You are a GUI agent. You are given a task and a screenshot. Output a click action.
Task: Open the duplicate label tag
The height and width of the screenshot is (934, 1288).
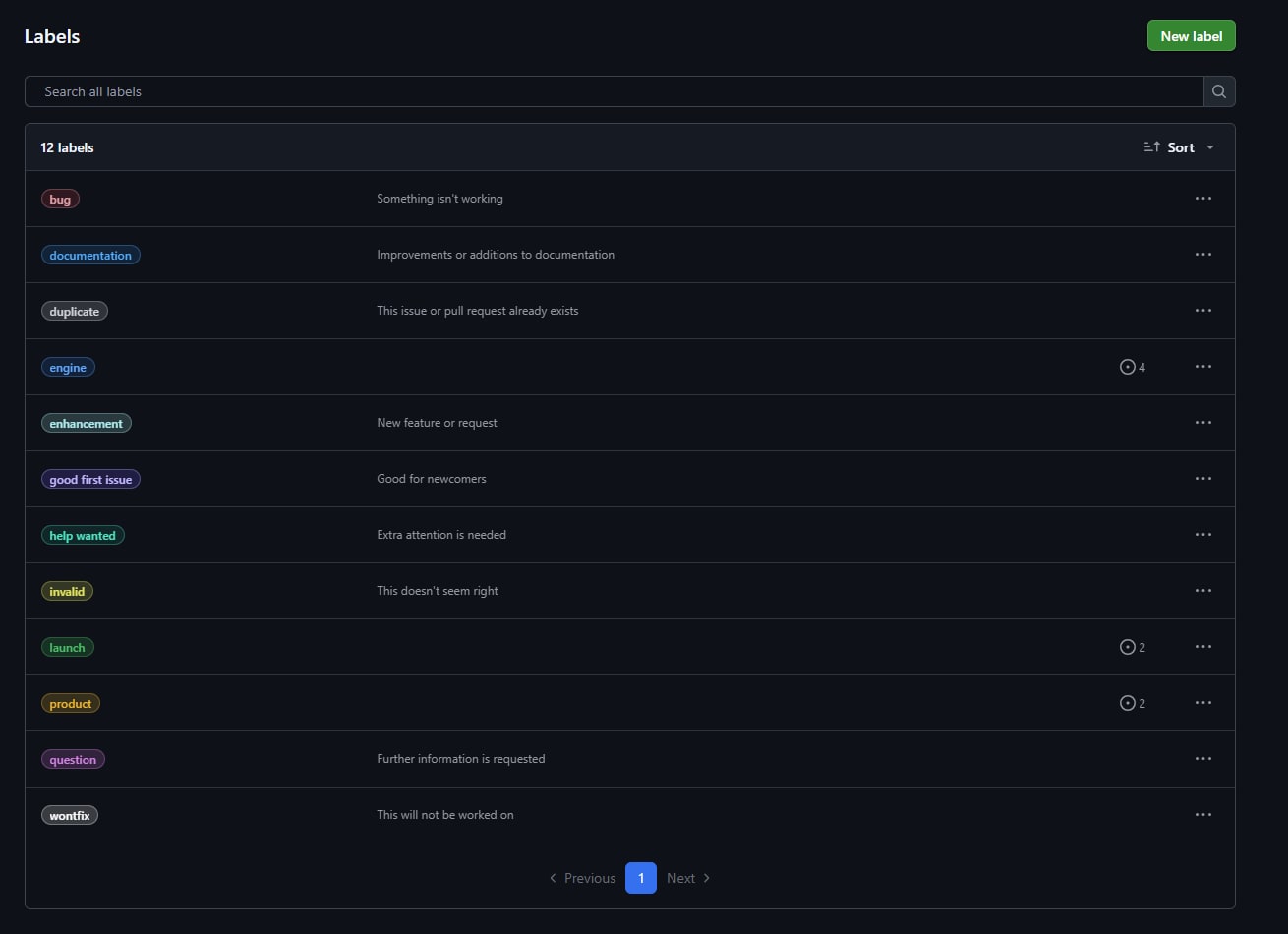75,312
